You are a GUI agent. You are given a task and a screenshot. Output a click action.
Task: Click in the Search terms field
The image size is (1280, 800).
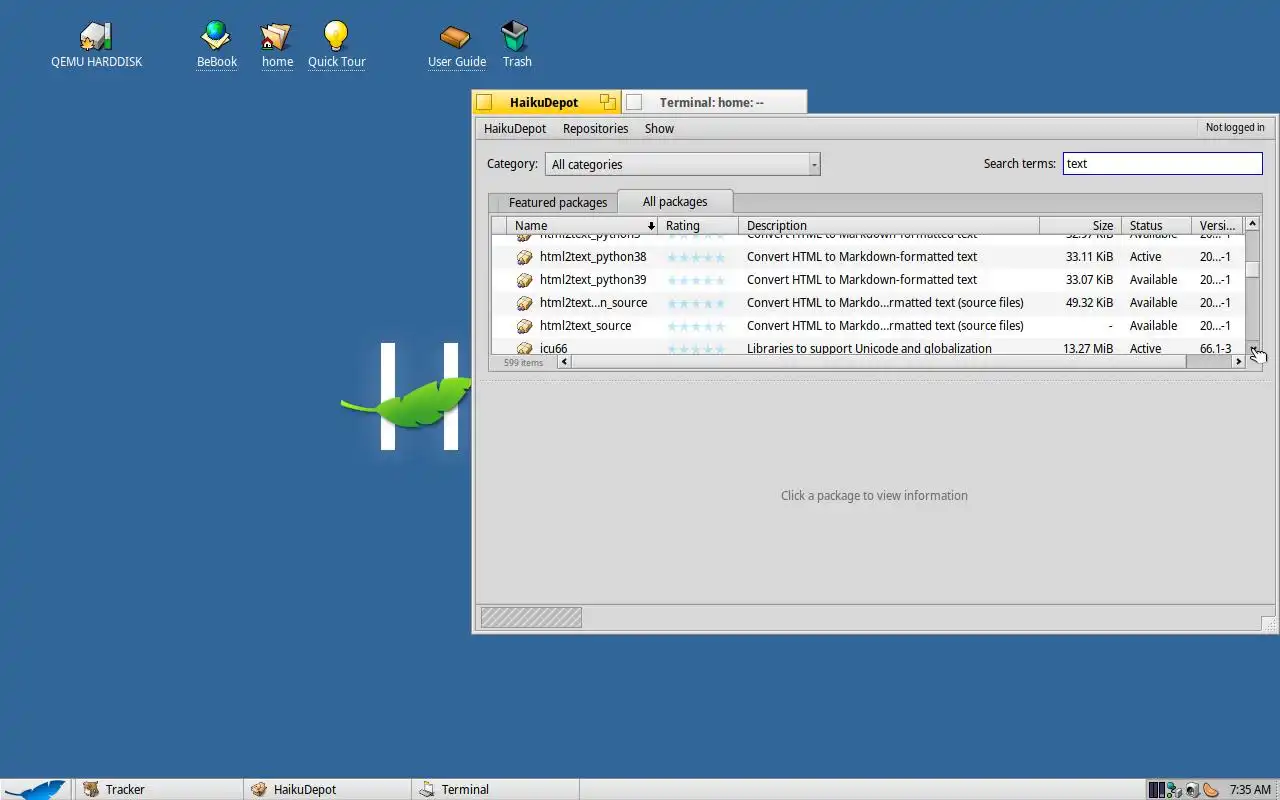(1162, 164)
